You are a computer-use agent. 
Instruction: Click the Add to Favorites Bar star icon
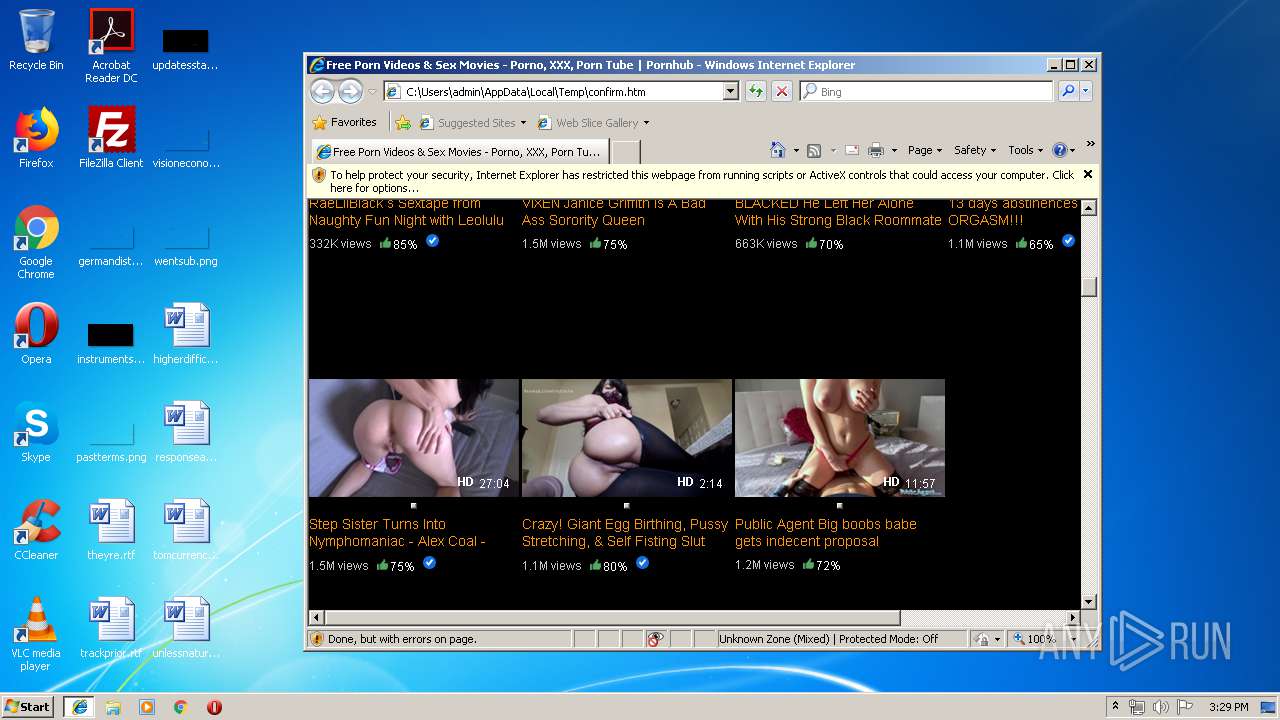[403, 123]
